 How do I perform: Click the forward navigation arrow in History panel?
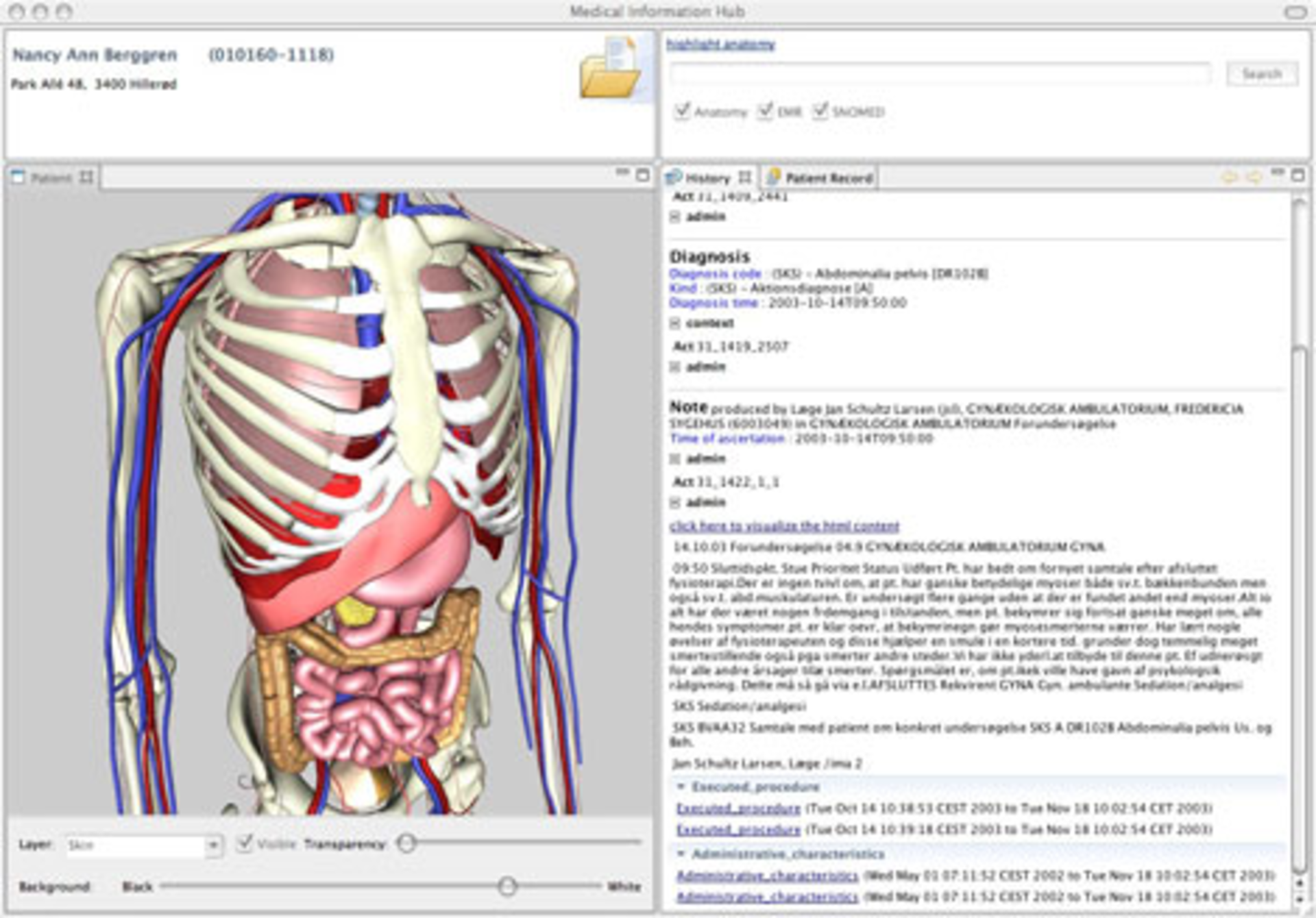[1256, 177]
